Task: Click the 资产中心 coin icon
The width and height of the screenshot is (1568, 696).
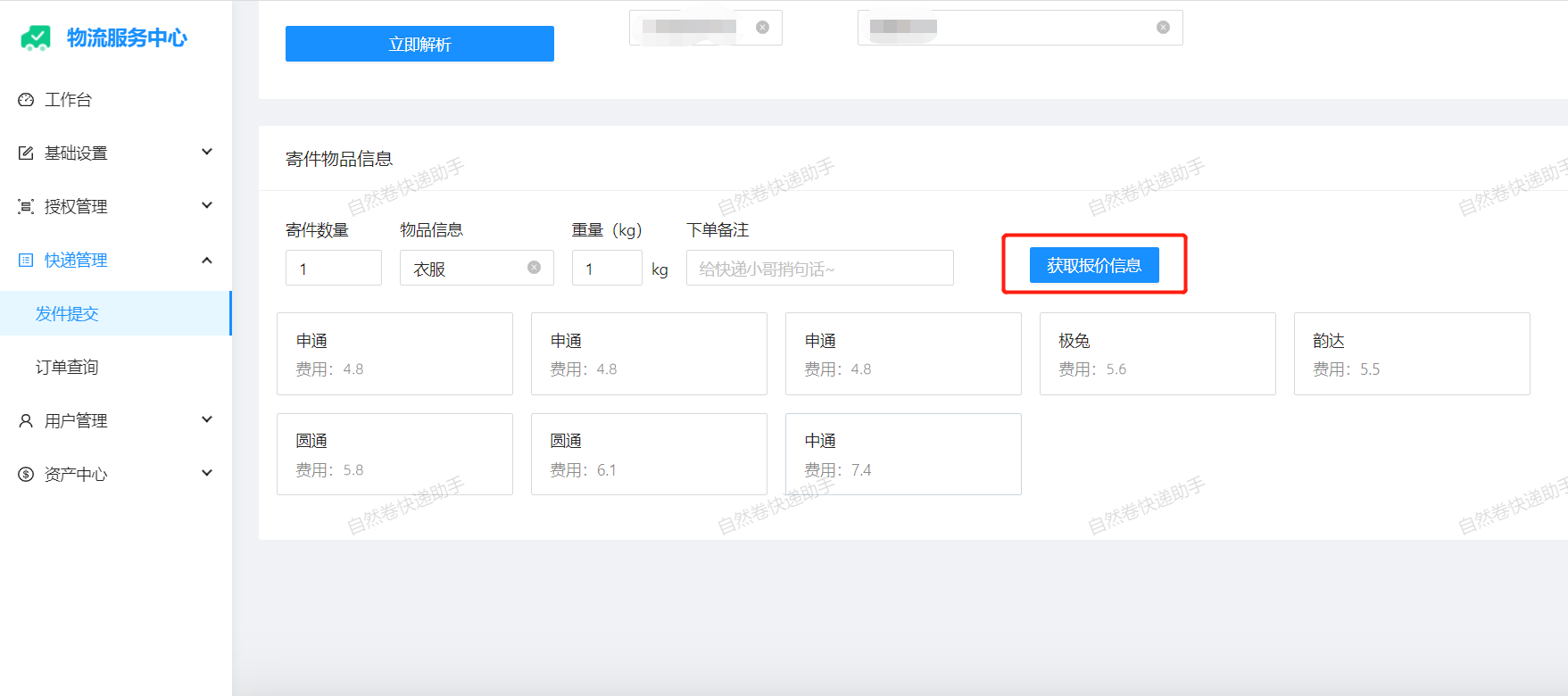Action: [26, 475]
